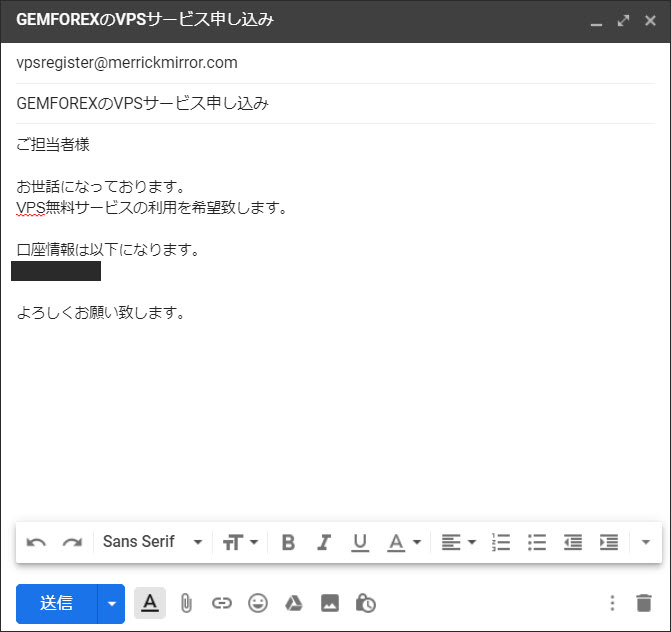The image size is (671, 632).
Task: Toggle bold formatting
Action: [288, 543]
